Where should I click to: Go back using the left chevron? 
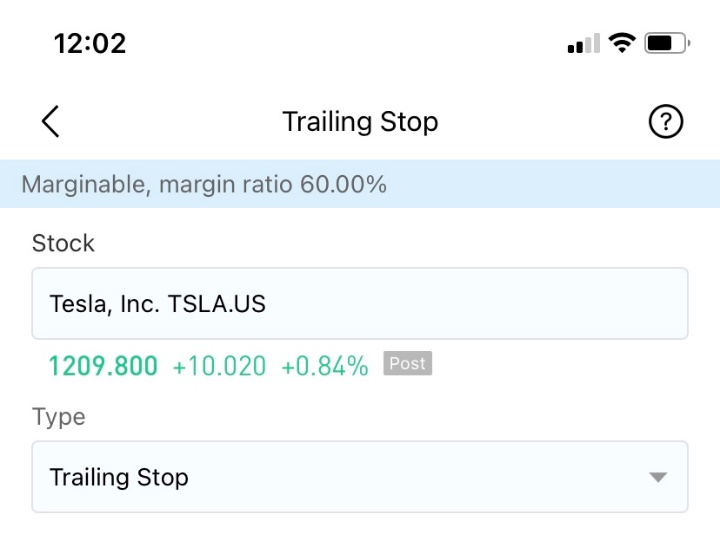(x=51, y=121)
